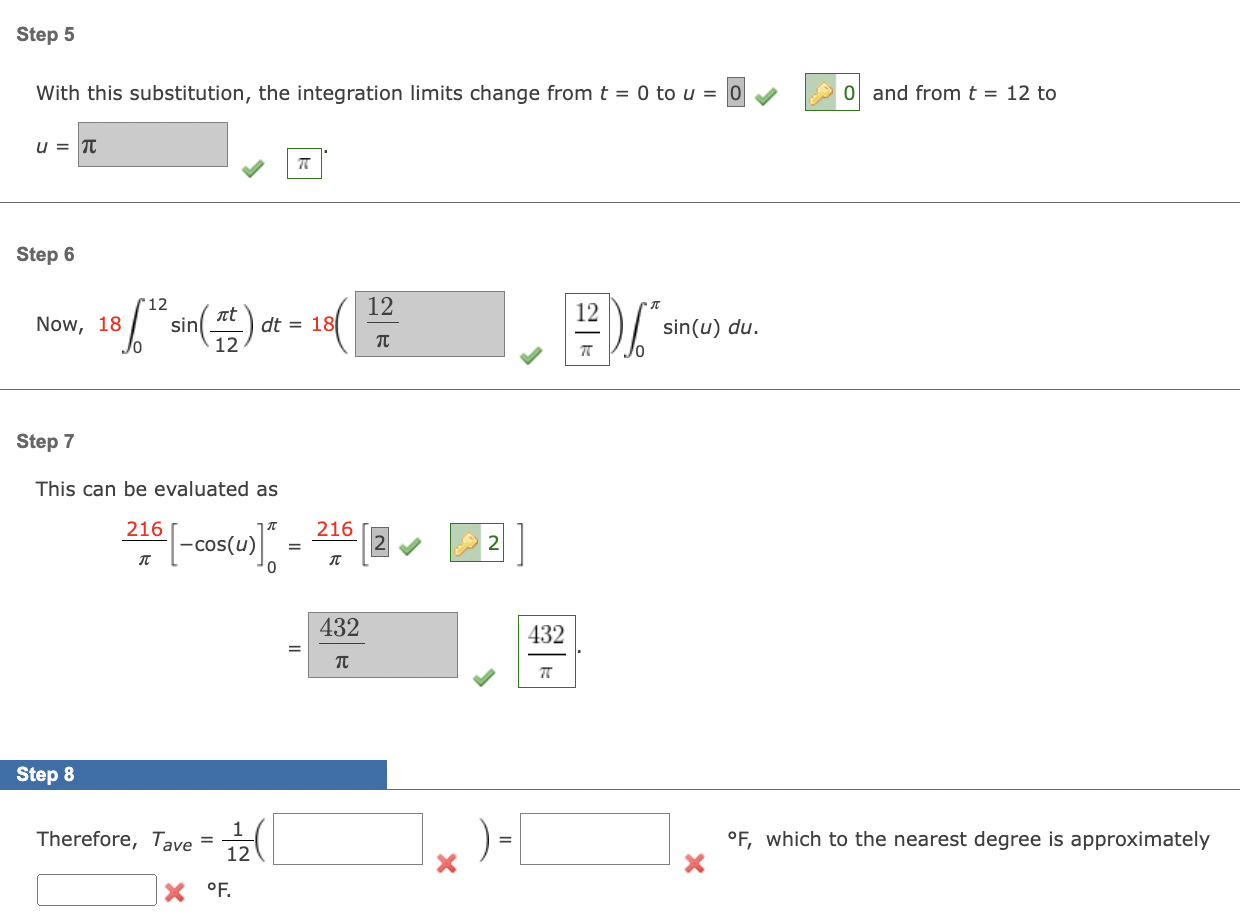This screenshot has width=1240, height=914.
Task: Select the first empty answer box in Step 8
Action: coord(348,839)
